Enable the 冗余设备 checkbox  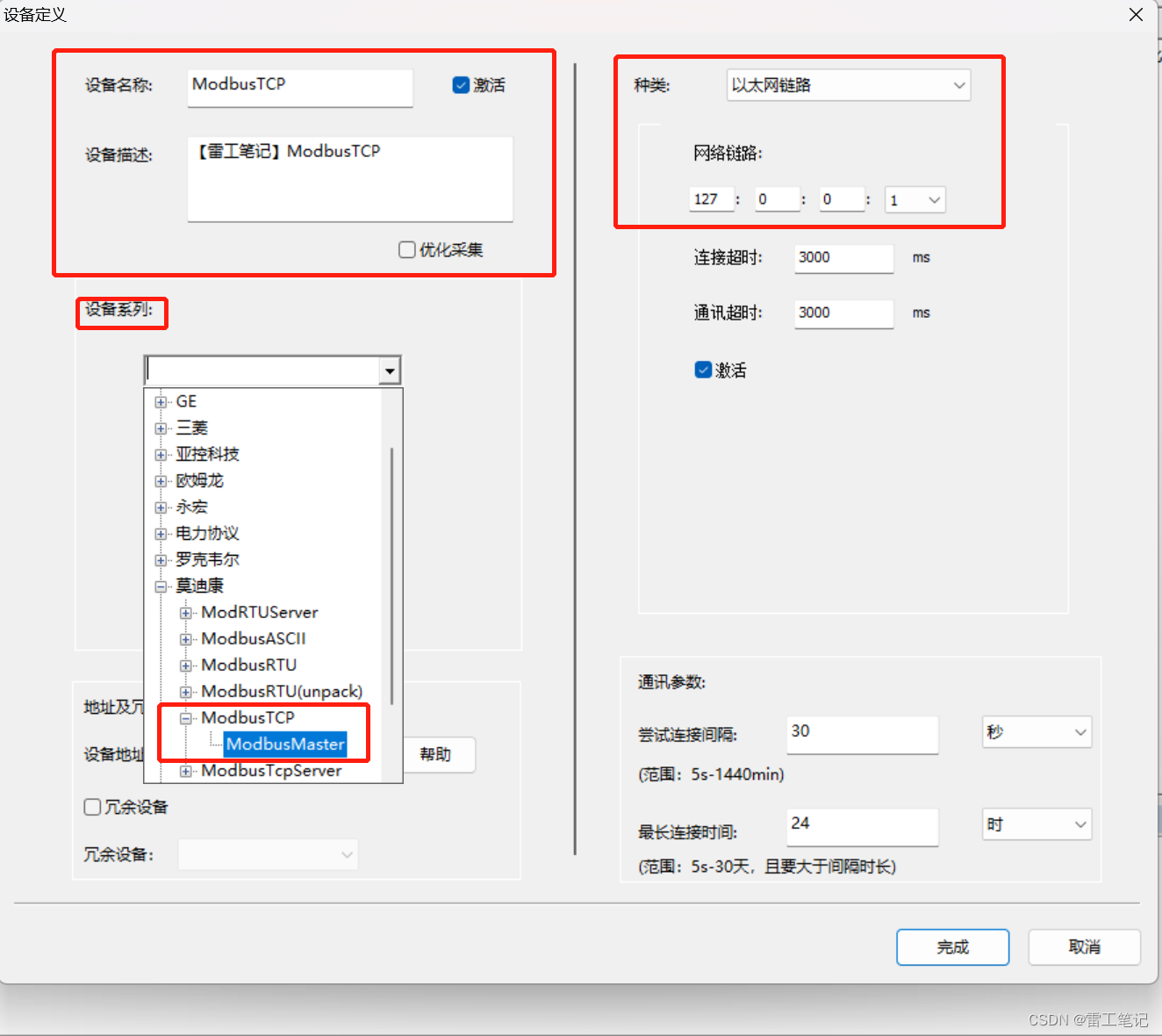click(x=92, y=806)
